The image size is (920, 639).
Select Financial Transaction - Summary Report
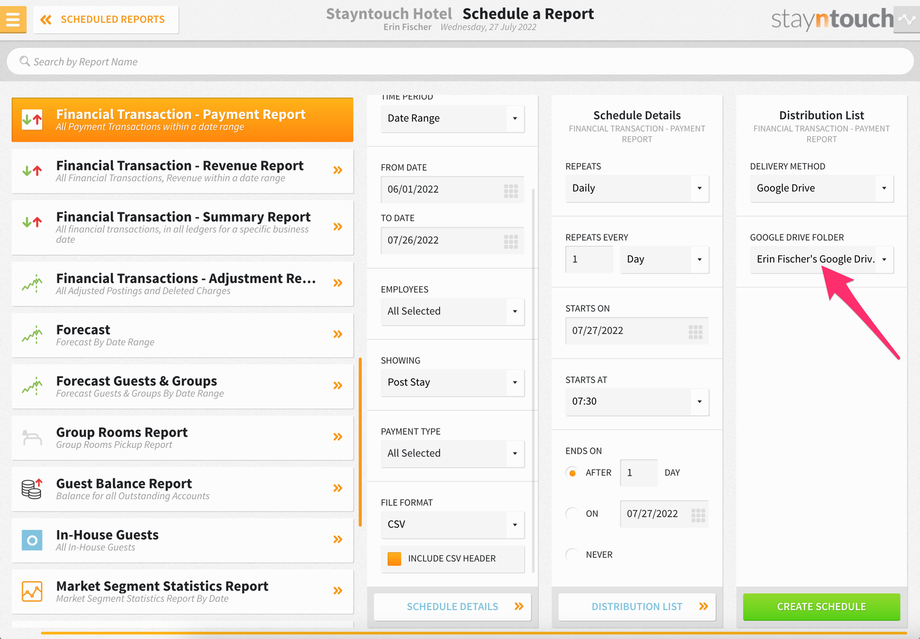click(182, 227)
